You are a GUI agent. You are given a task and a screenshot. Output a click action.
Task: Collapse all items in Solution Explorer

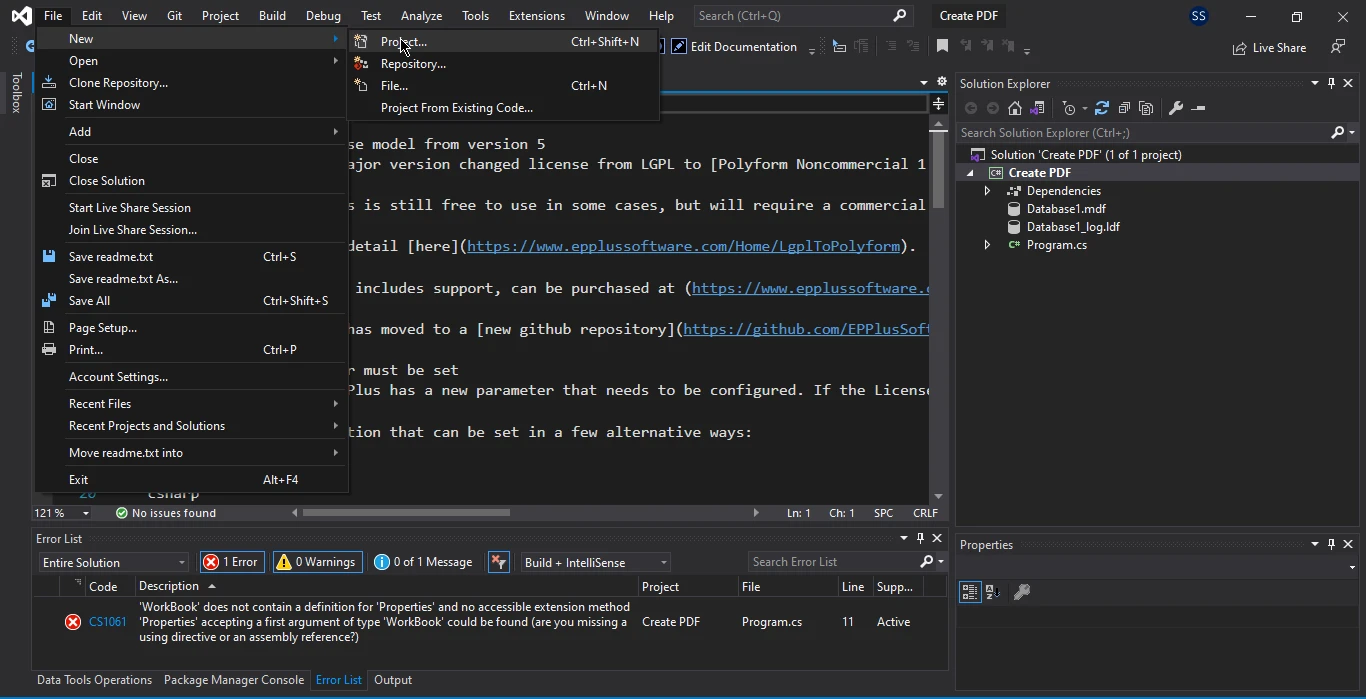pyautogui.click(x=1124, y=108)
